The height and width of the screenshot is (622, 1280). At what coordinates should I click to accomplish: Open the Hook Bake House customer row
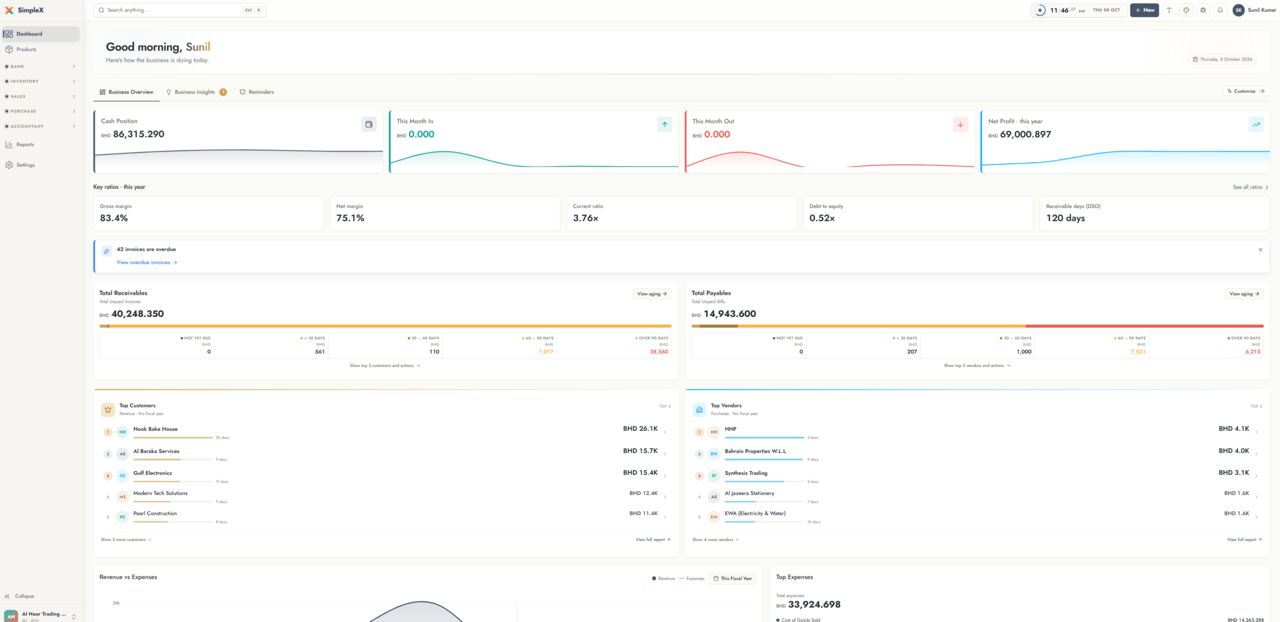click(x=387, y=432)
